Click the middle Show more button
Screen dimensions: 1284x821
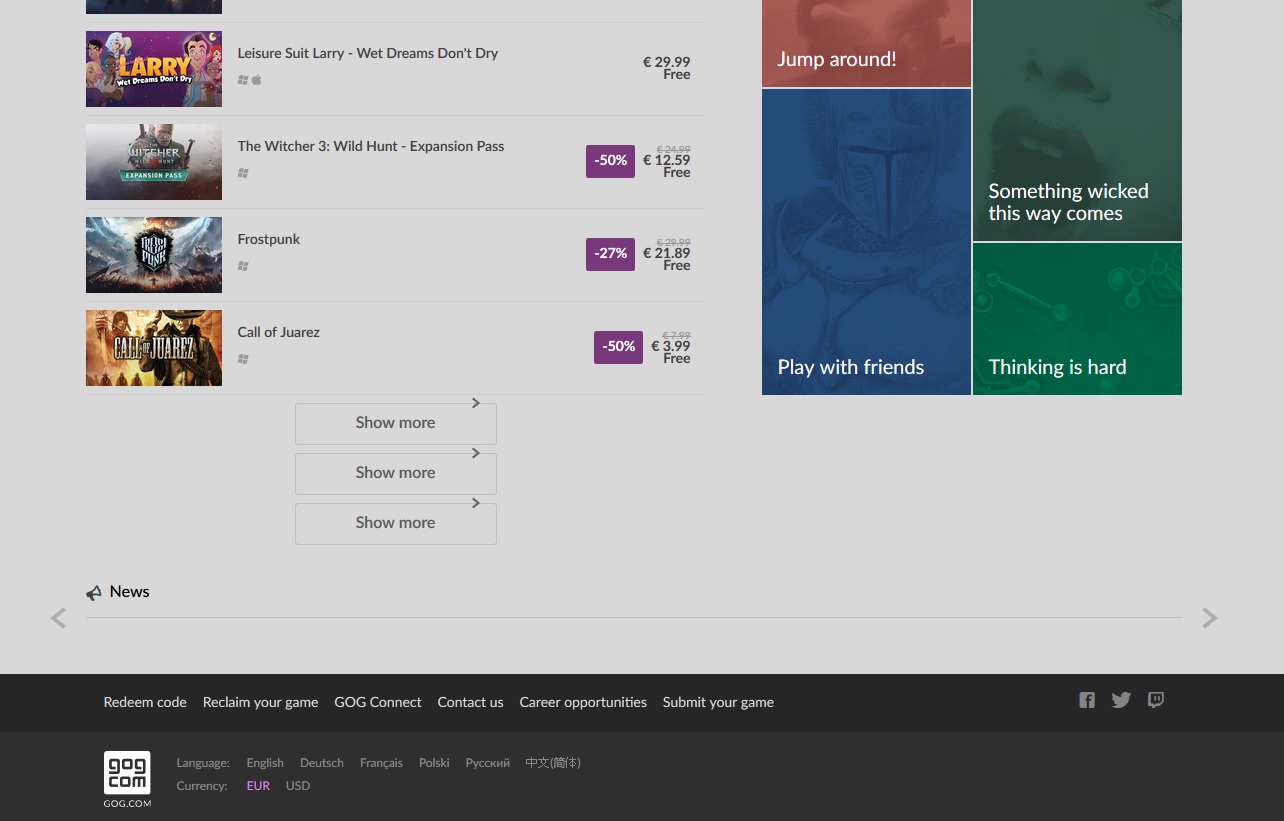[396, 473]
